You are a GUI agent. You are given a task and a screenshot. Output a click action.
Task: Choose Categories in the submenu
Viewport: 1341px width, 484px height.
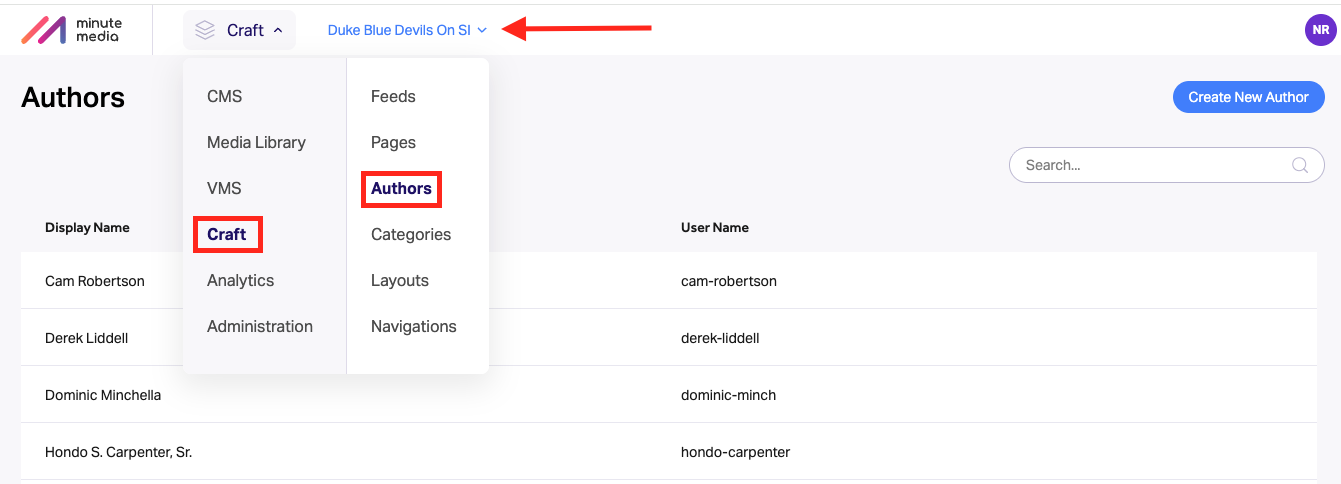(x=411, y=234)
